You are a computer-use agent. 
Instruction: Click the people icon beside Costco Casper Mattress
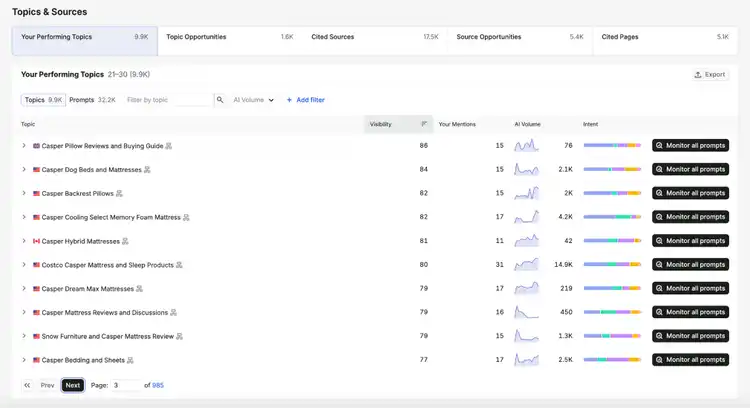pos(179,265)
